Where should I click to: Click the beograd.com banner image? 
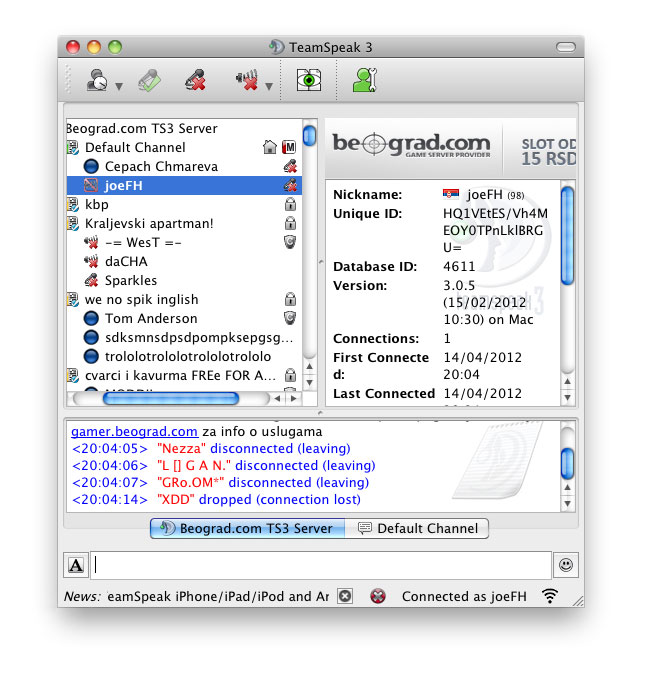point(450,148)
